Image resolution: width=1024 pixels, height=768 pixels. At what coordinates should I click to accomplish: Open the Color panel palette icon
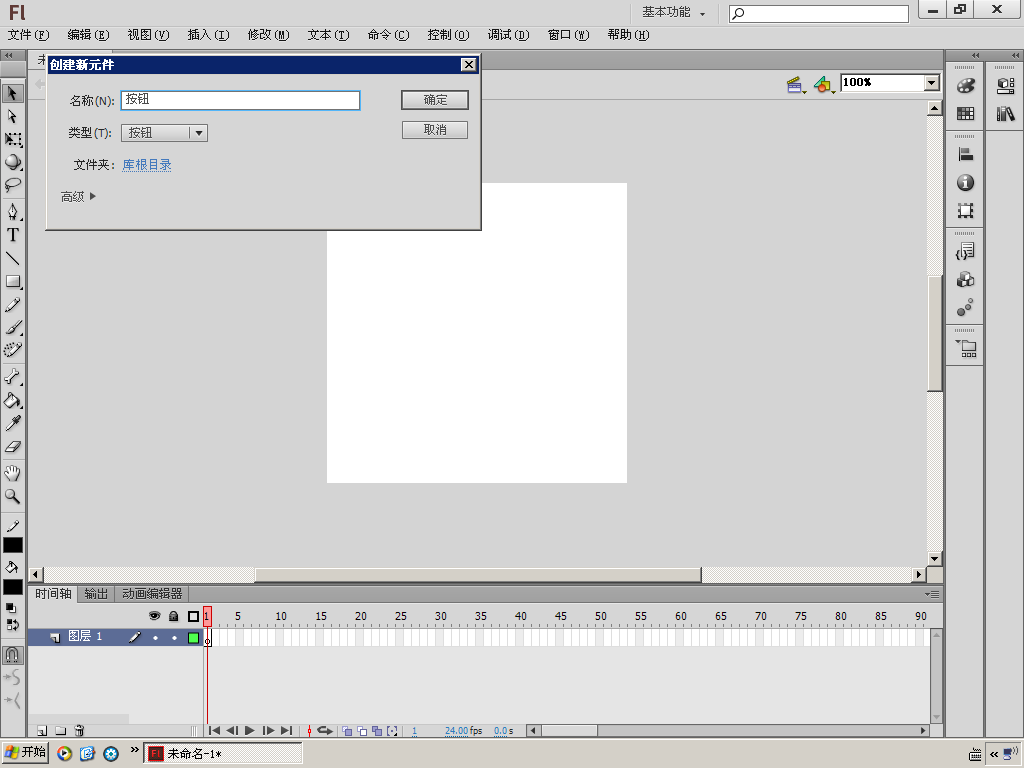point(965,86)
